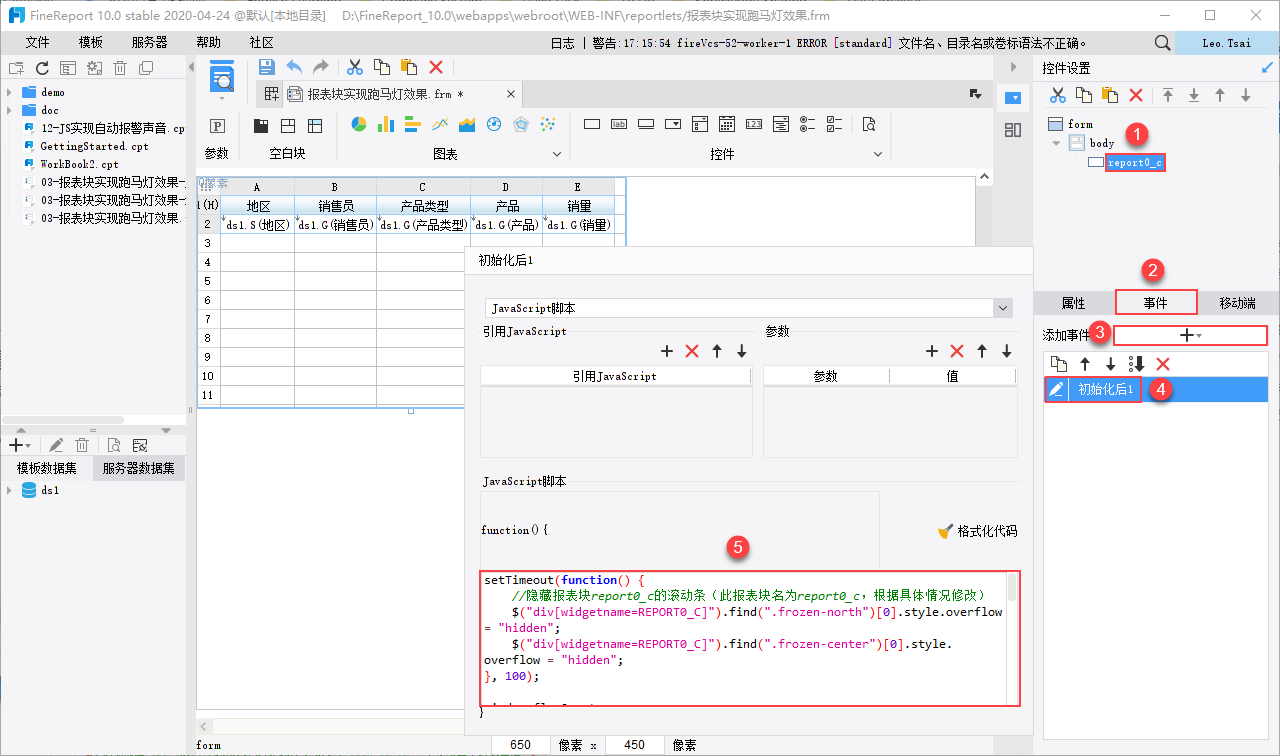This screenshot has height=756, width=1280.
Task: Click the 格式化代码 format code button
Action: 977,531
